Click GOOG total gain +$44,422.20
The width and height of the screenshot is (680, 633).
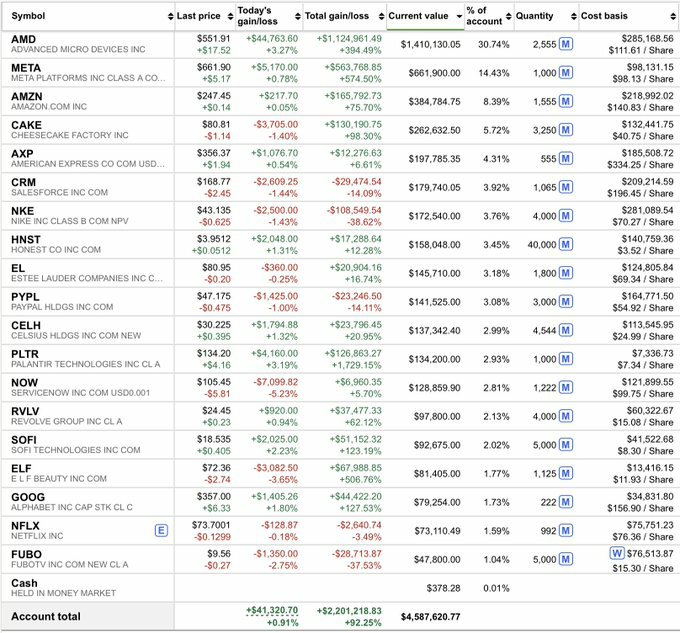click(356, 496)
